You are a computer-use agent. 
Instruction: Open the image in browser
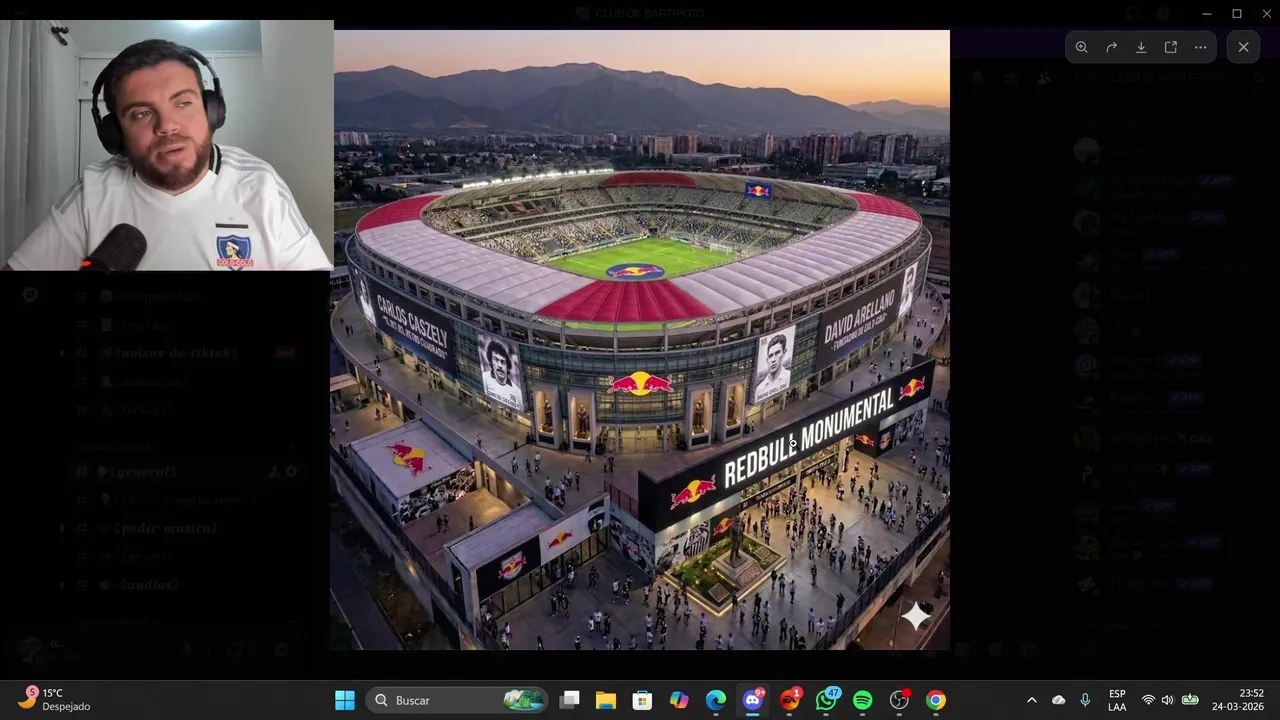1171,47
